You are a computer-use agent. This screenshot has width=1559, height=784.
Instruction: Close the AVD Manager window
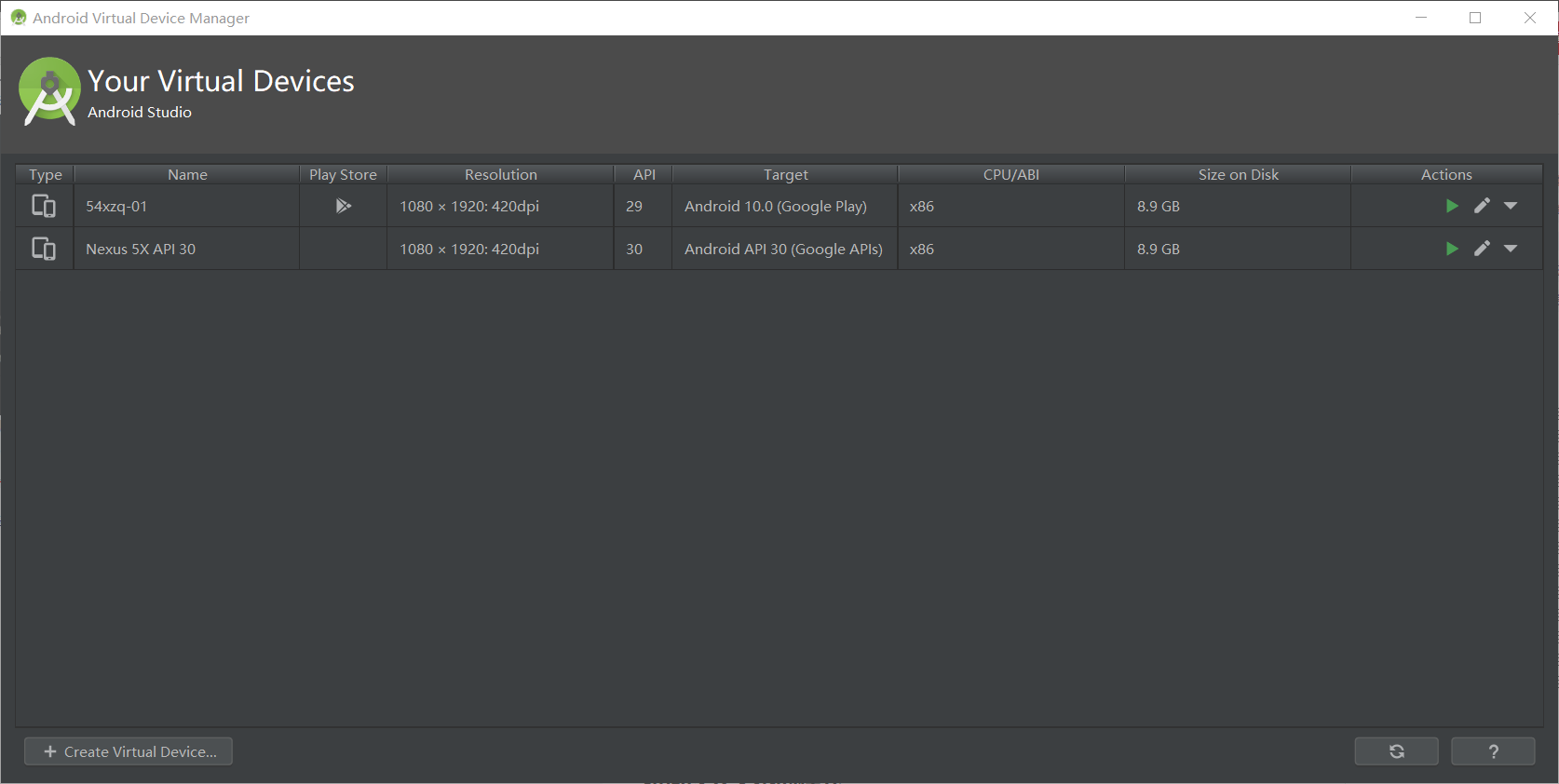(x=1530, y=18)
